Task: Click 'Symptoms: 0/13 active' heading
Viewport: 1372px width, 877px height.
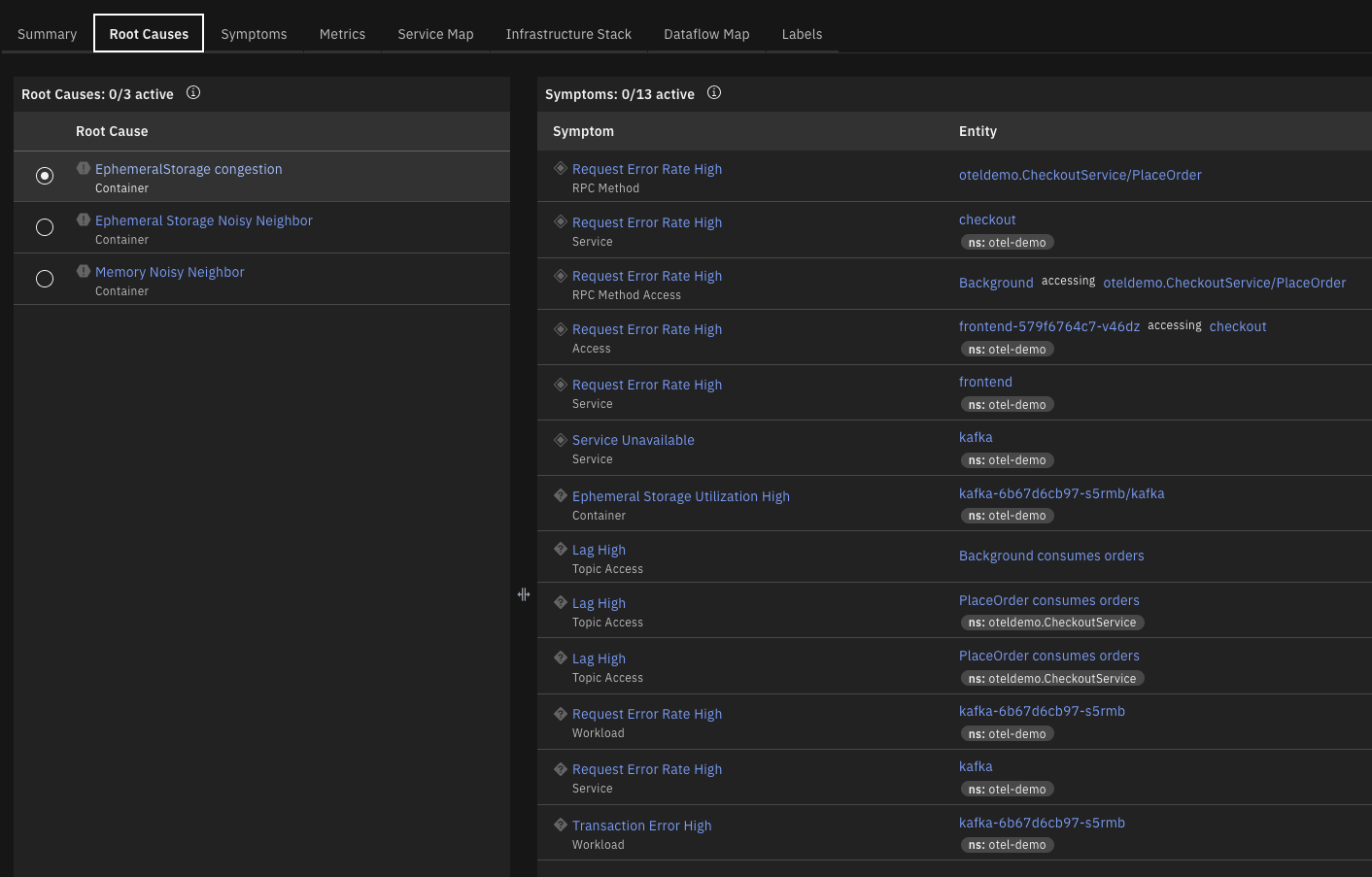Action: [620, 94]
